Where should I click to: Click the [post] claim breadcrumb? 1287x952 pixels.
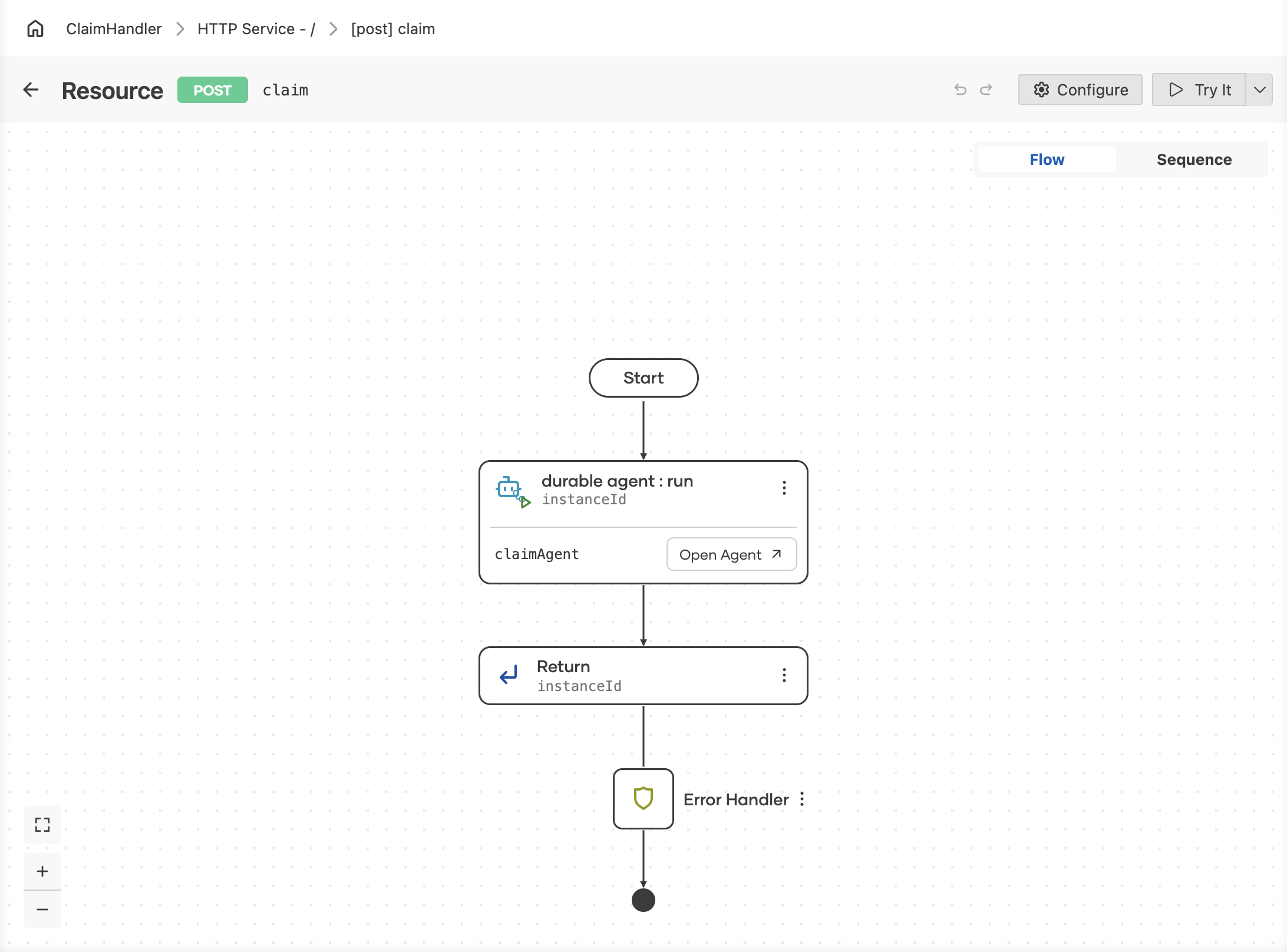(x=393, y=29)
